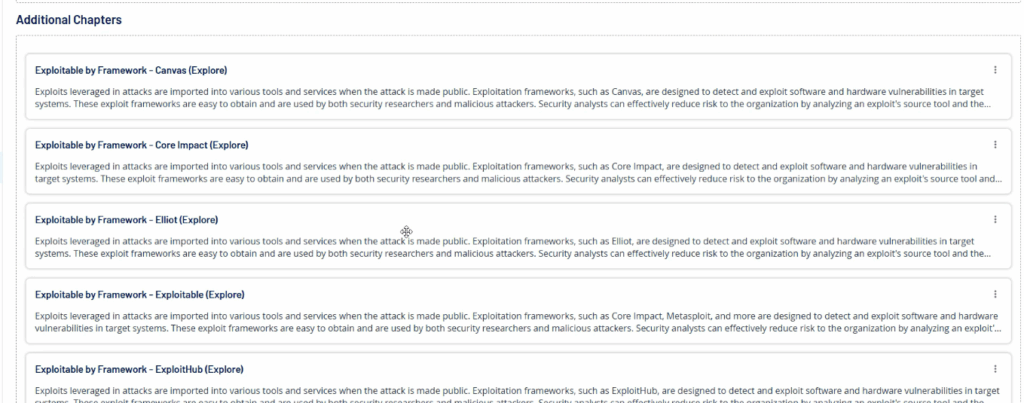Screen dimensions: 1024x403
Task: Click three-dot menu on Elliot chapter
Action: [x=995, y=219]
